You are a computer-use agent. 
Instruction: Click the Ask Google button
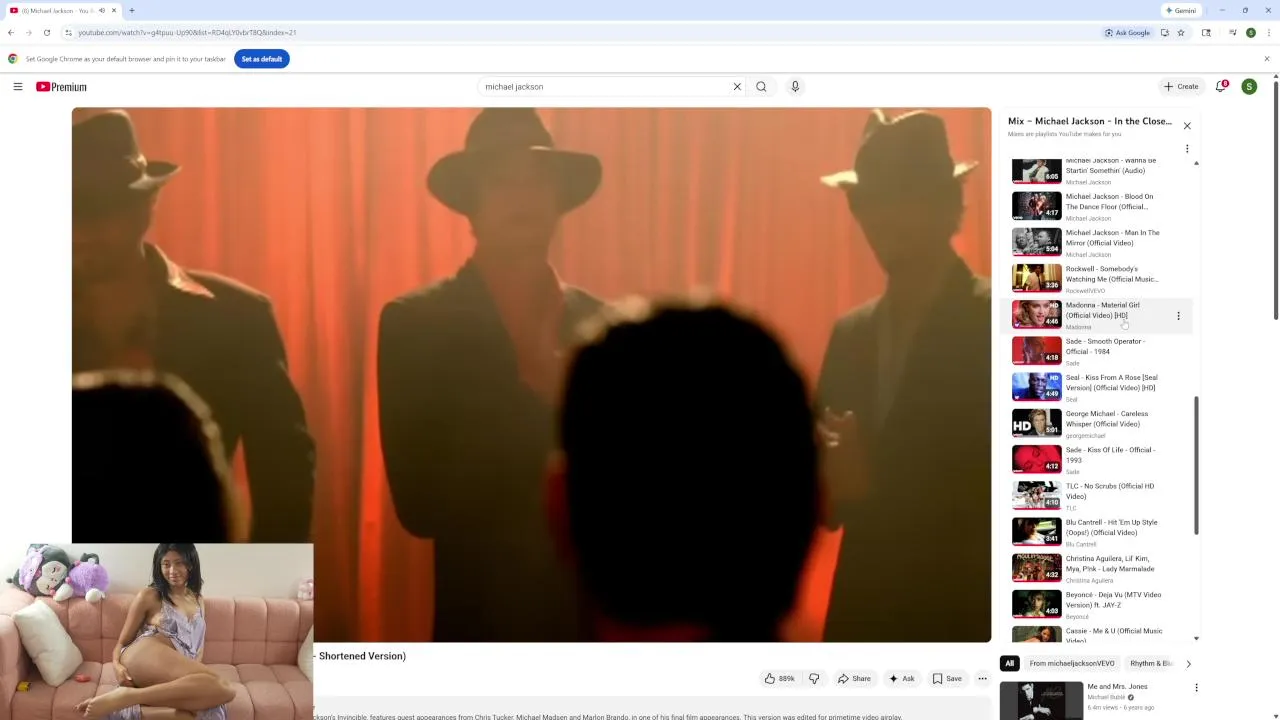pos(1127,33)
